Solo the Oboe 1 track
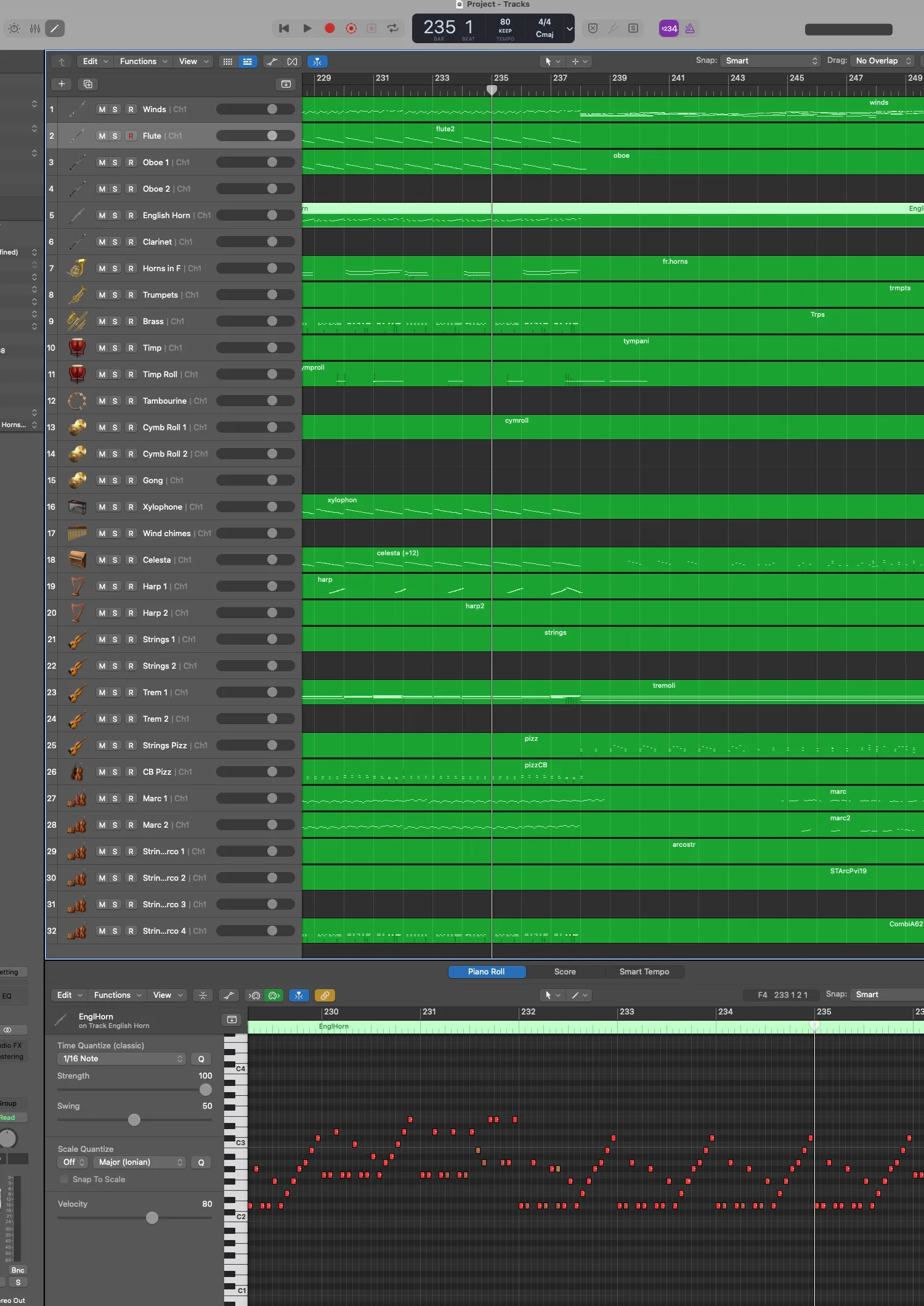 (x=115, y=163)
